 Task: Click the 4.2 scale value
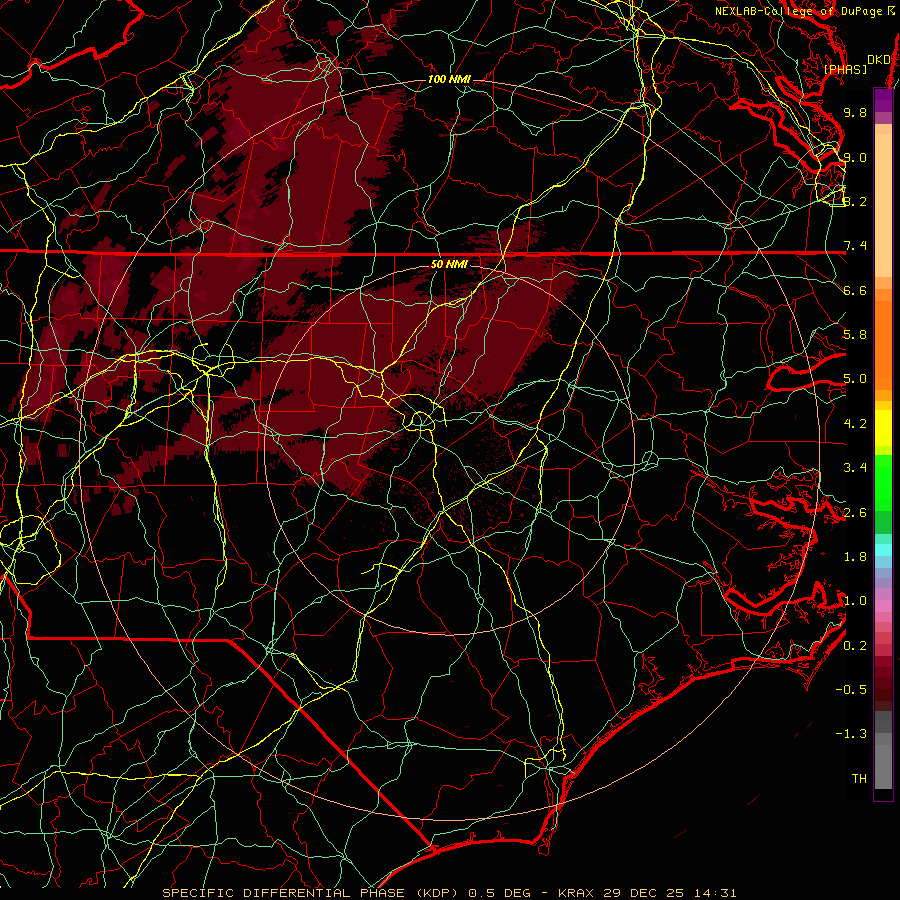(x=855, y=424)
